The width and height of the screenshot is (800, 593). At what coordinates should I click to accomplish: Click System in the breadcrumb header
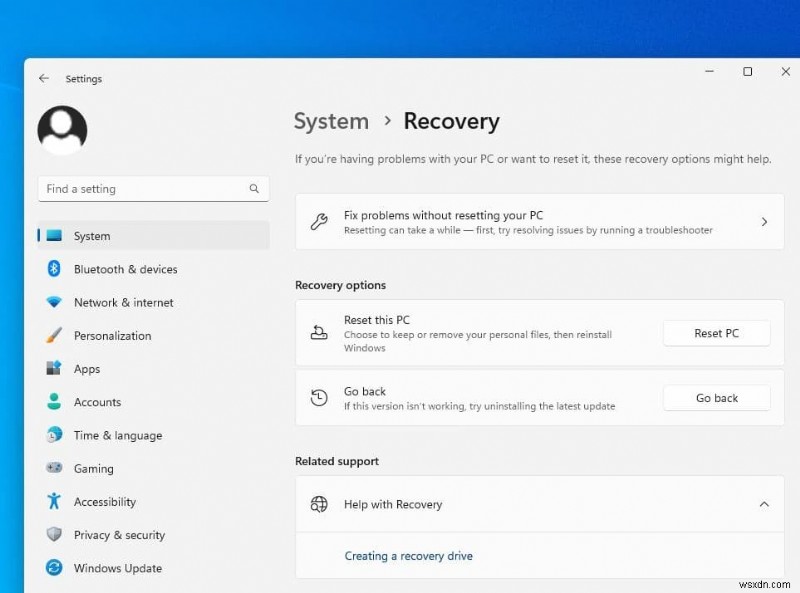(x=331, y=121)
